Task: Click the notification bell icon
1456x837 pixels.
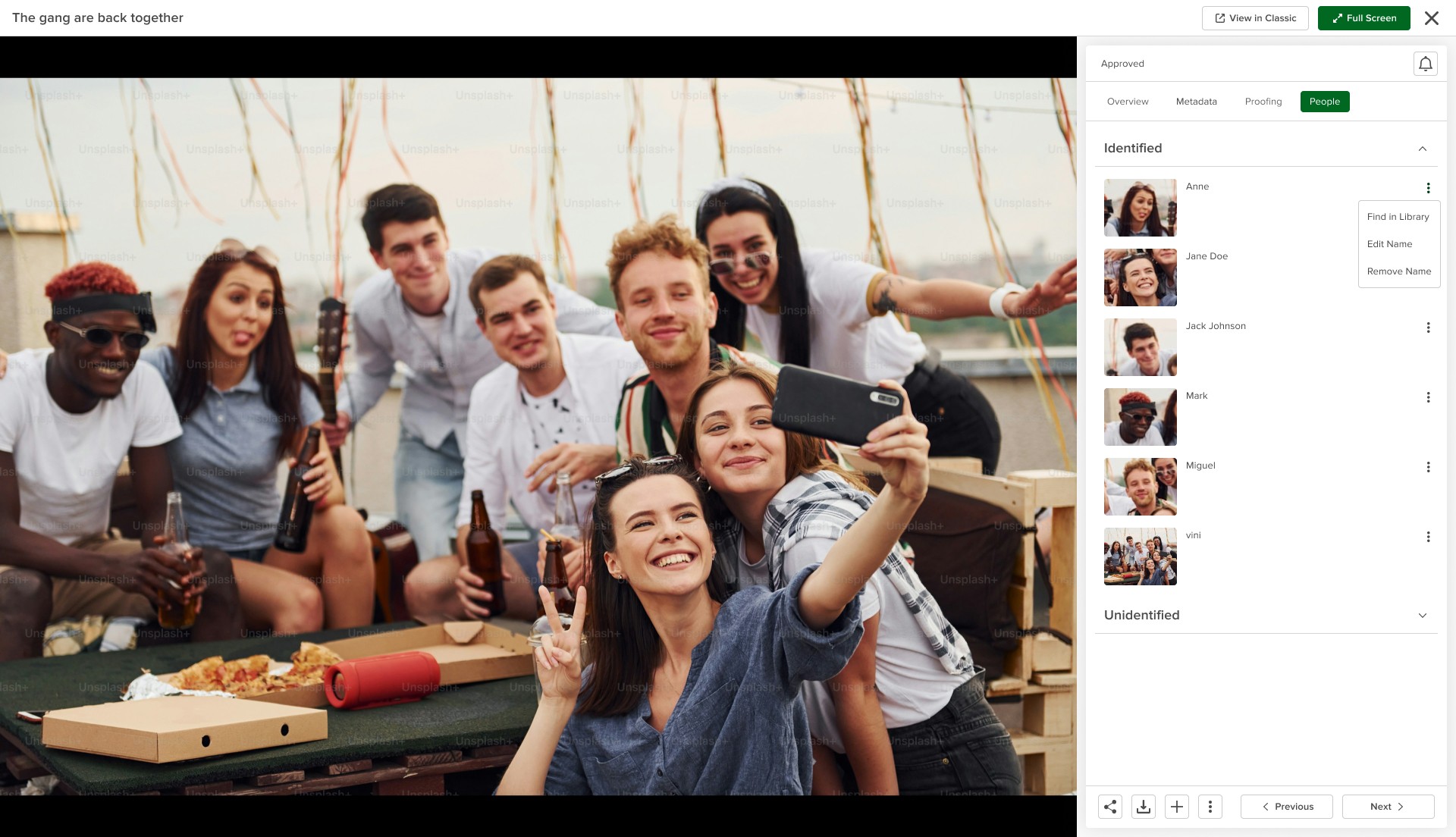Action: click(1425, 64)
